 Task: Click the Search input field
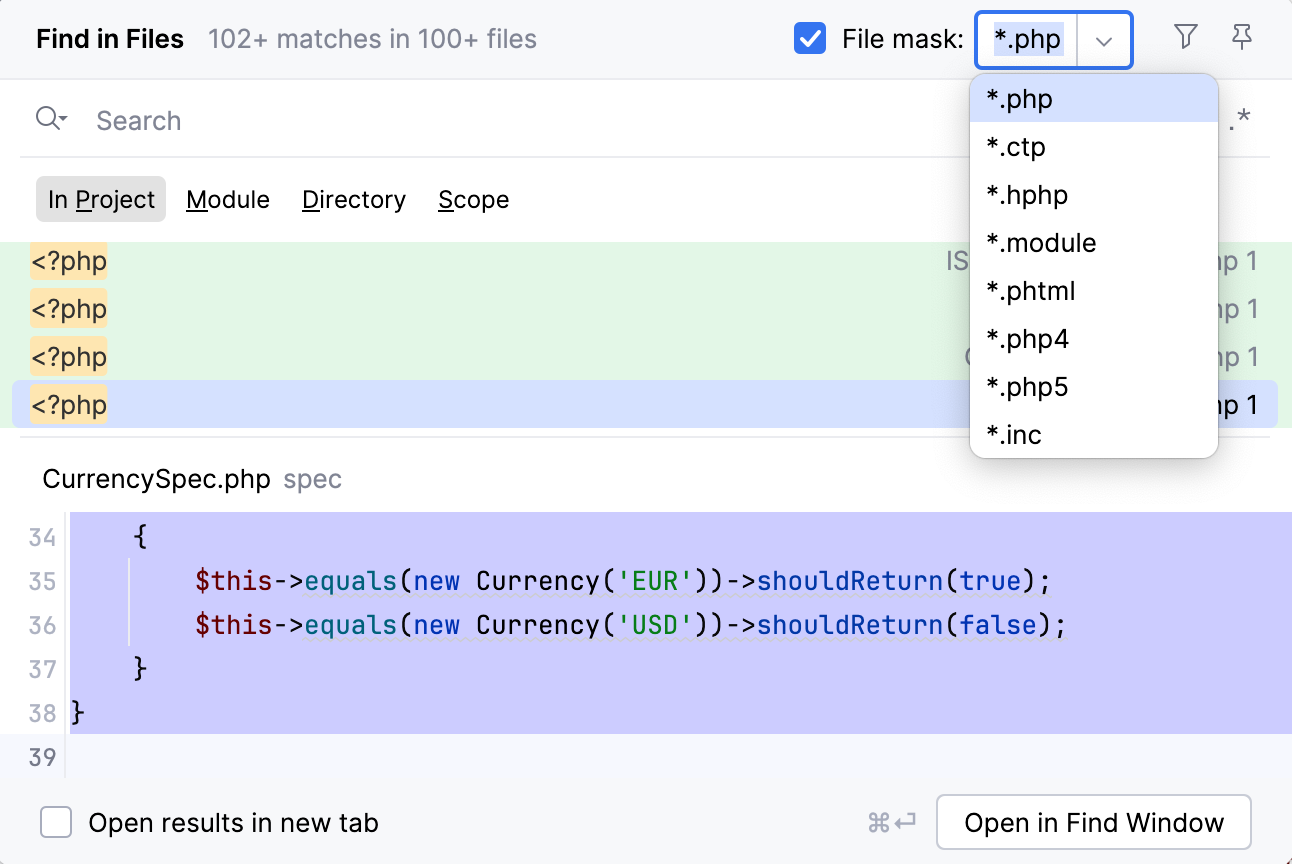[x=400, y=120]
